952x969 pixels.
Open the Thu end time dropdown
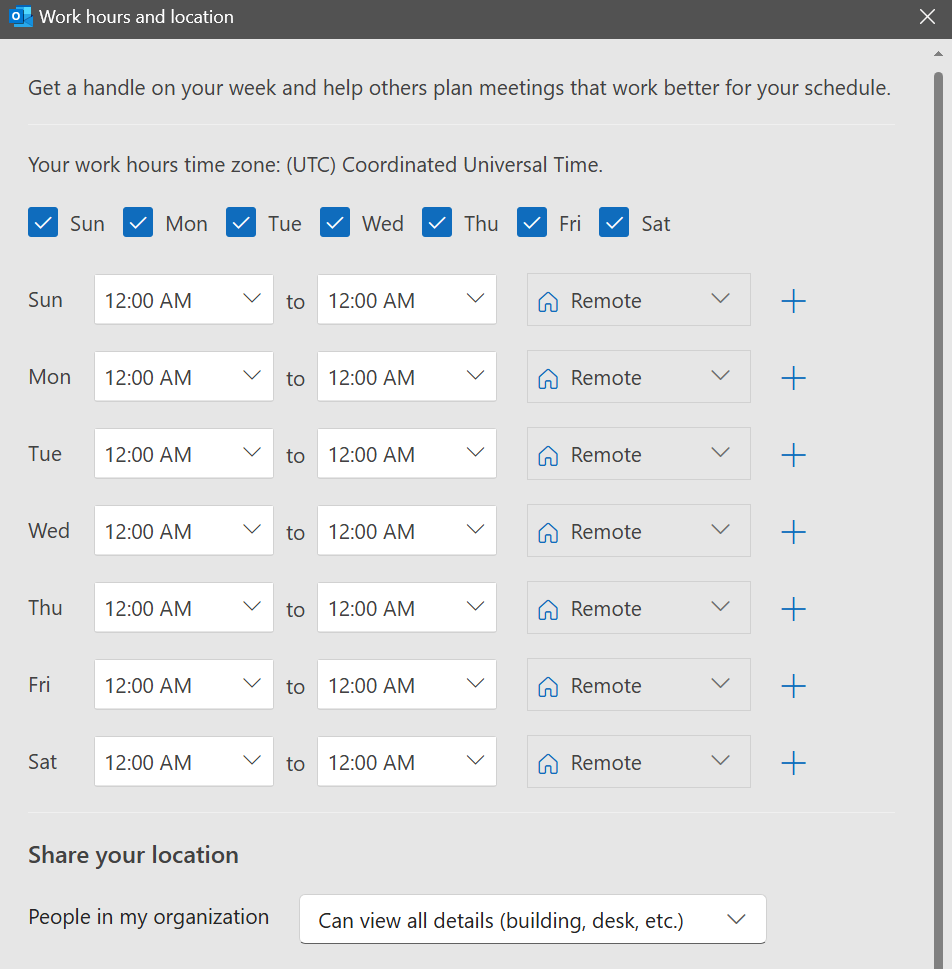[x=407, y=607]
